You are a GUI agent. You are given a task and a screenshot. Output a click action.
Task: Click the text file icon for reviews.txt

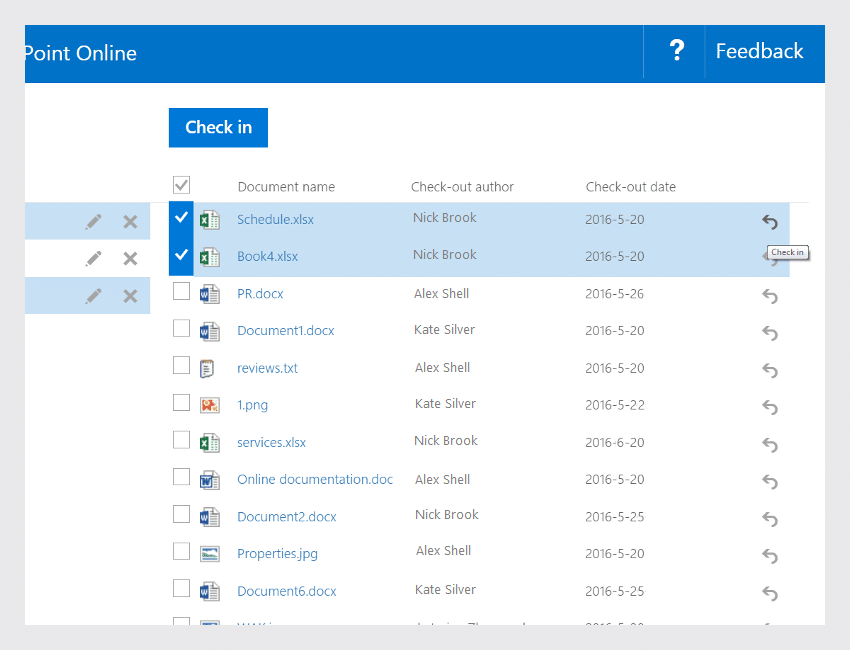(207, 369)
